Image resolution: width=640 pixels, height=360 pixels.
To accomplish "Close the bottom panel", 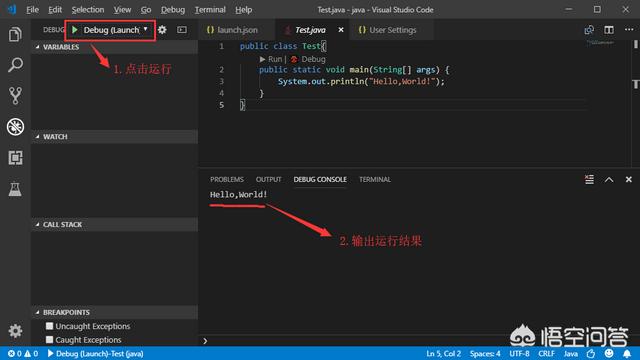I will (629, 179).
